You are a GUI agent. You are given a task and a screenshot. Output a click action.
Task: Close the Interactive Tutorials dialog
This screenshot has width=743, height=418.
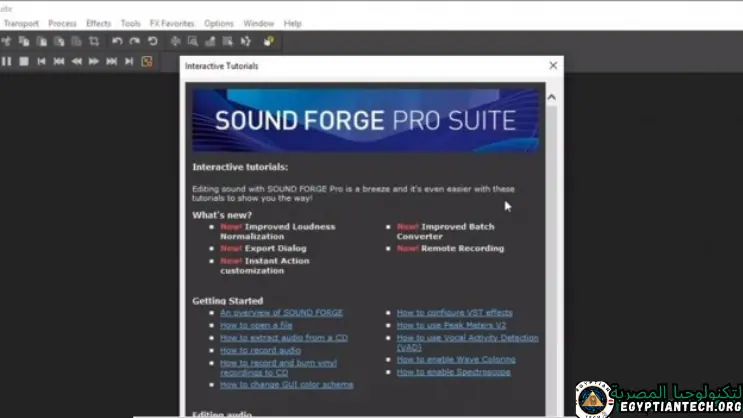click(x=553, y=66)
